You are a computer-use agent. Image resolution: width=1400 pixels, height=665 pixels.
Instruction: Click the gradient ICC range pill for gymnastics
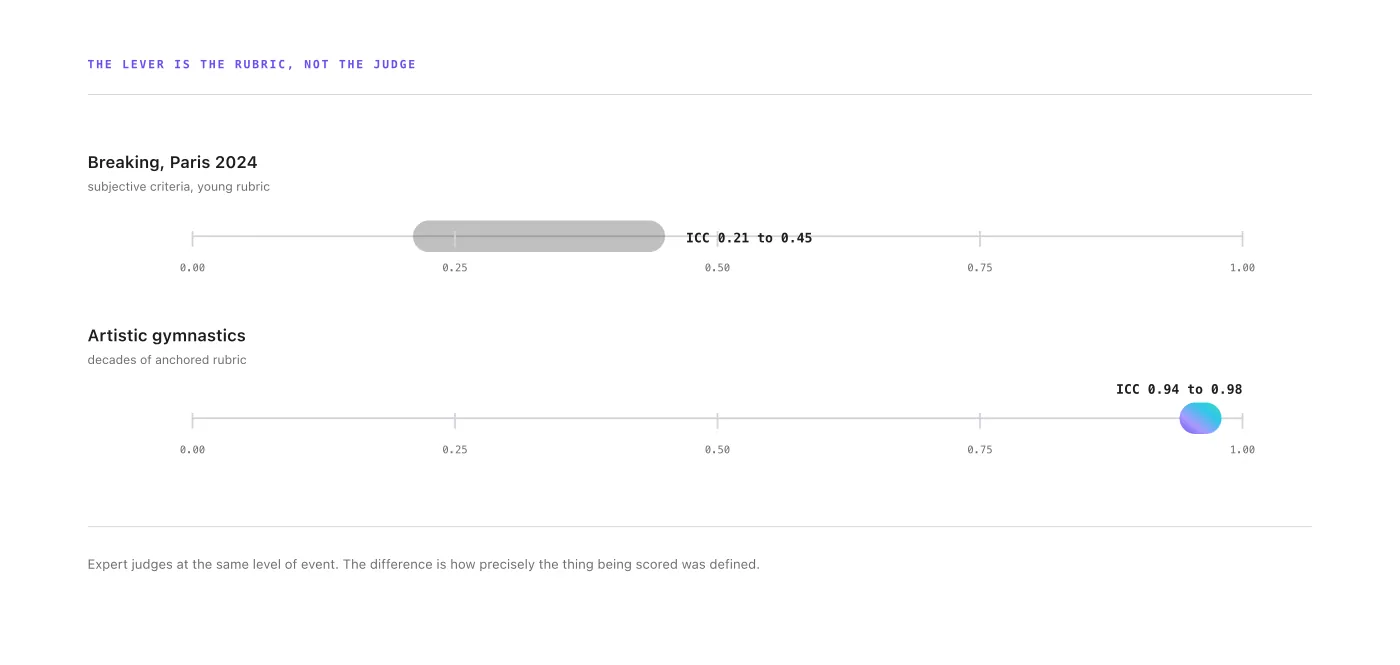pos(1200,418)
